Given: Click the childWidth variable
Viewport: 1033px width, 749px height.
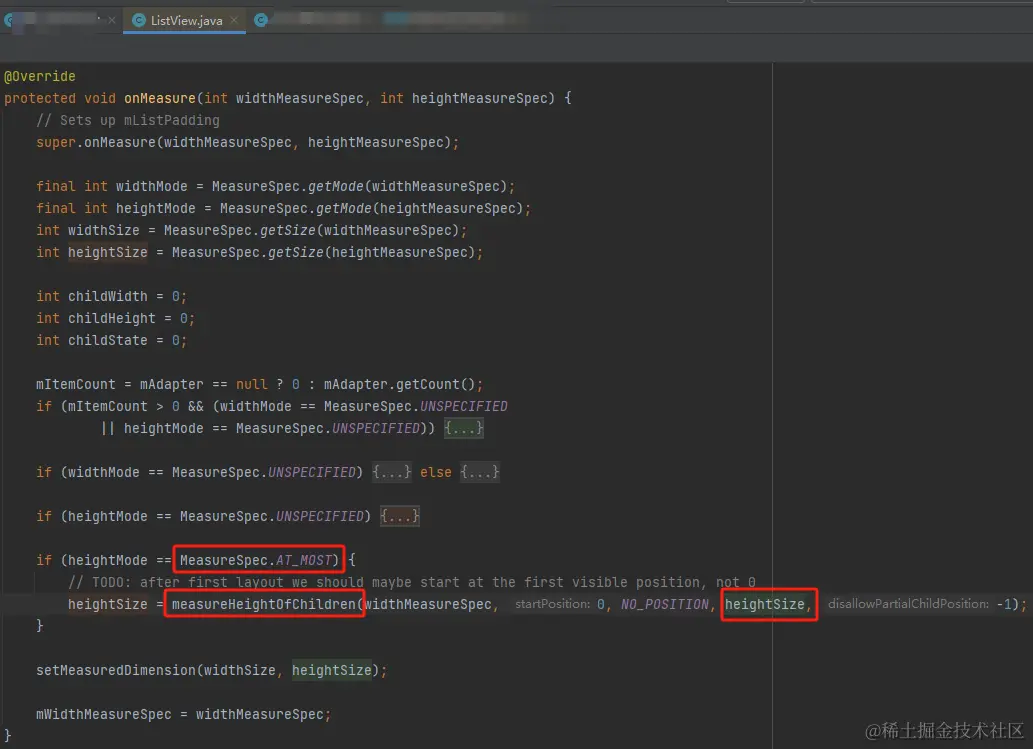Looking at the screenshot, I should tap(107, 296).
